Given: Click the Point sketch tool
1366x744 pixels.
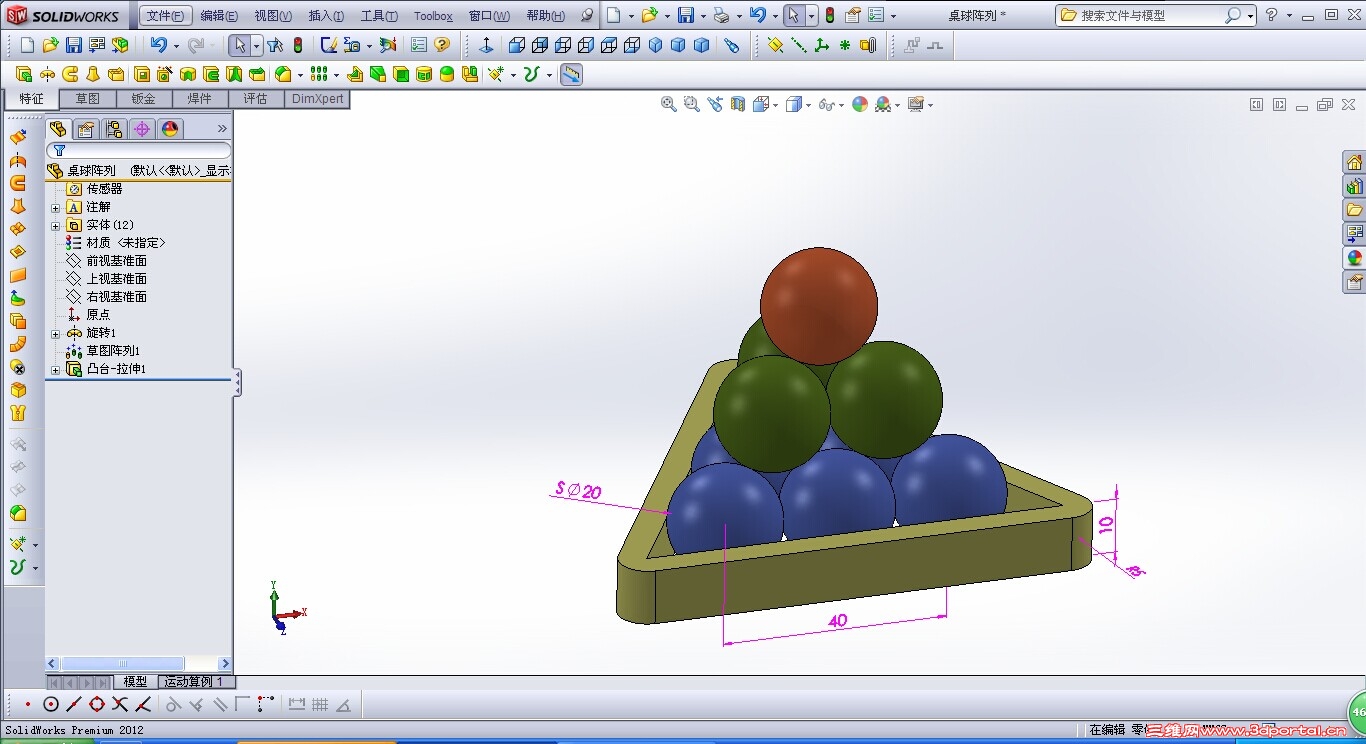Looking at the screenshot, I should (28, 704).
